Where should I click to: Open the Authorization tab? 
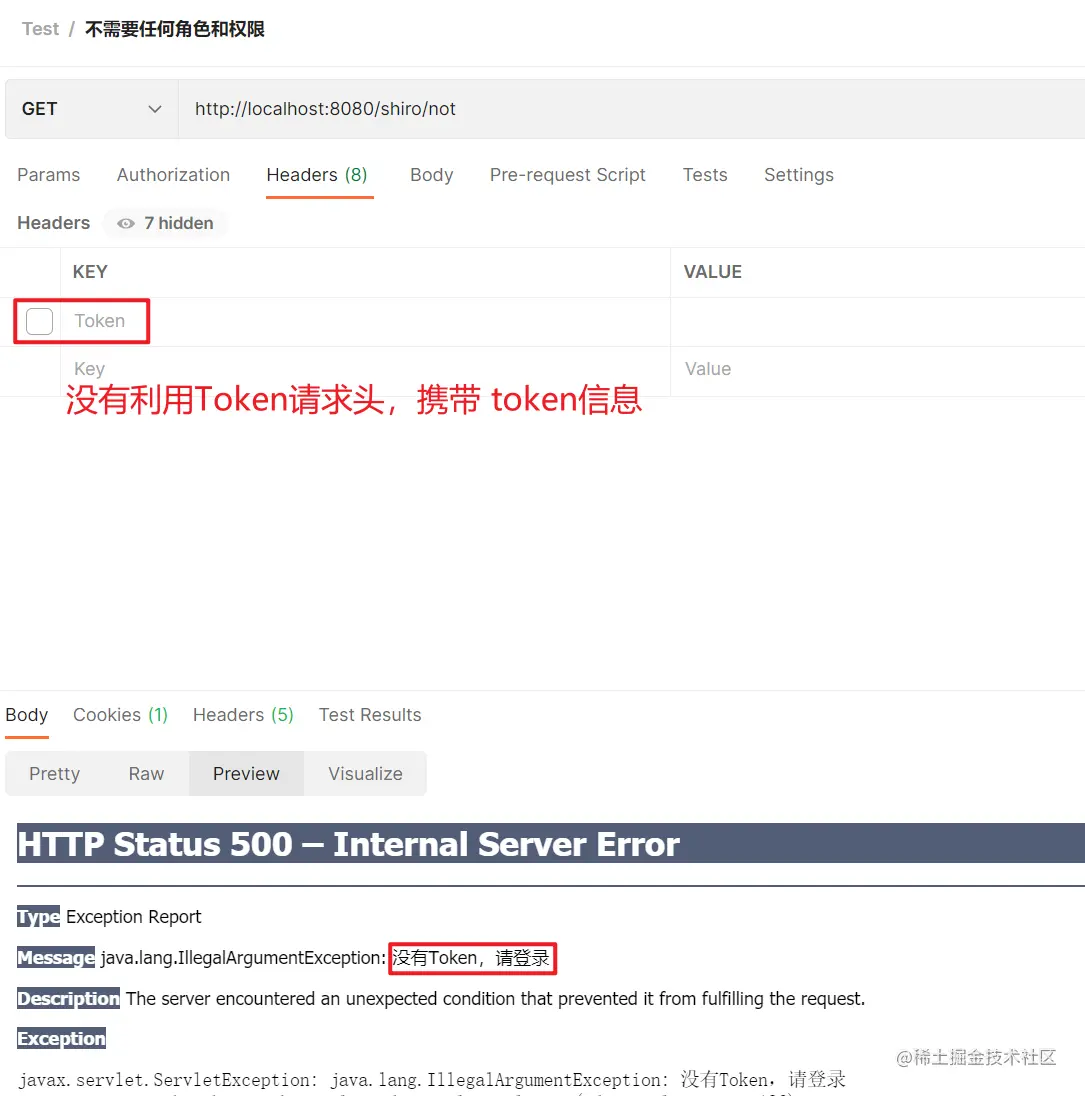click(173, 175)
